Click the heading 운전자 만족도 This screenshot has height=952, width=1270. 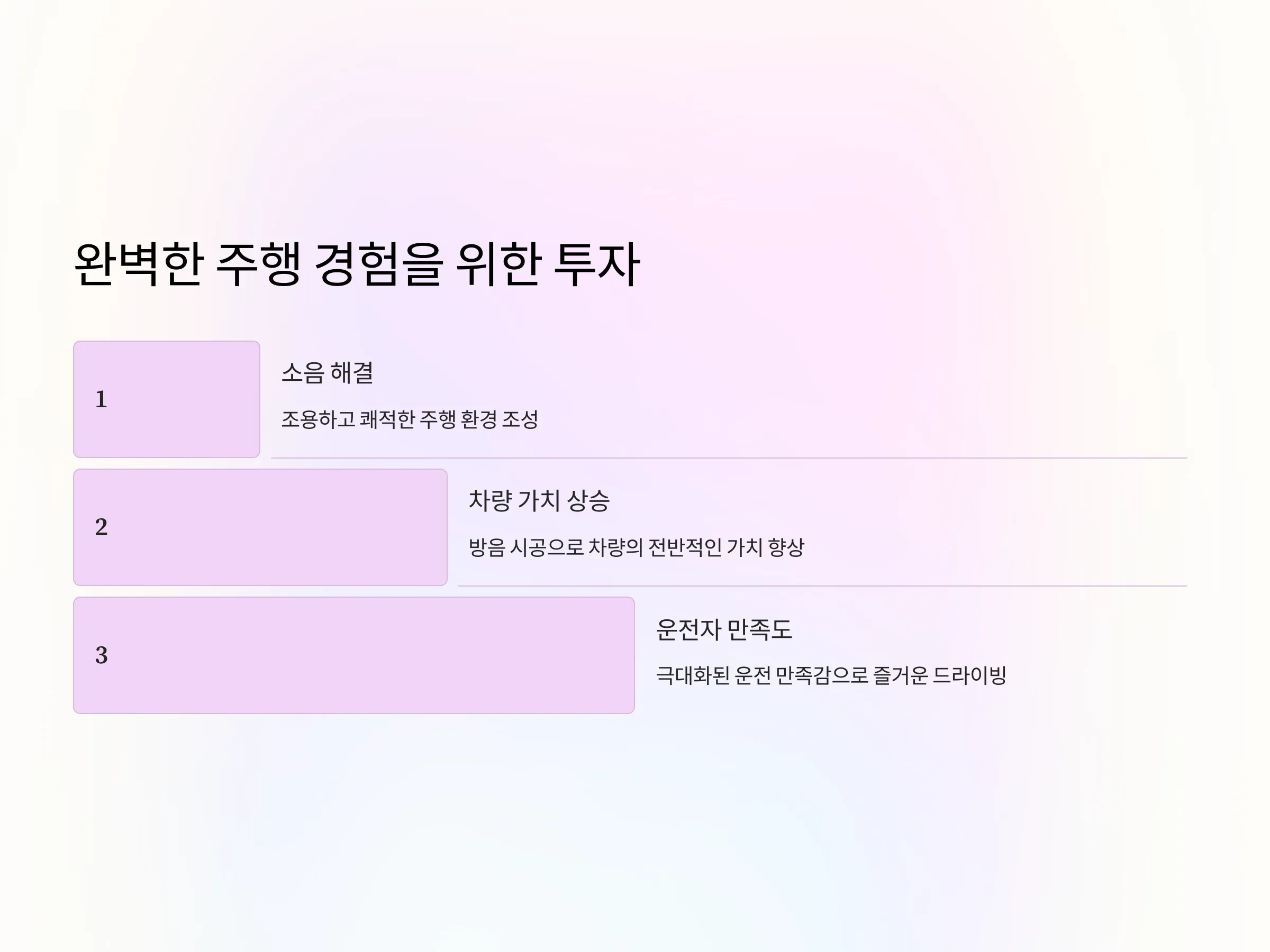tap(724, 629)
